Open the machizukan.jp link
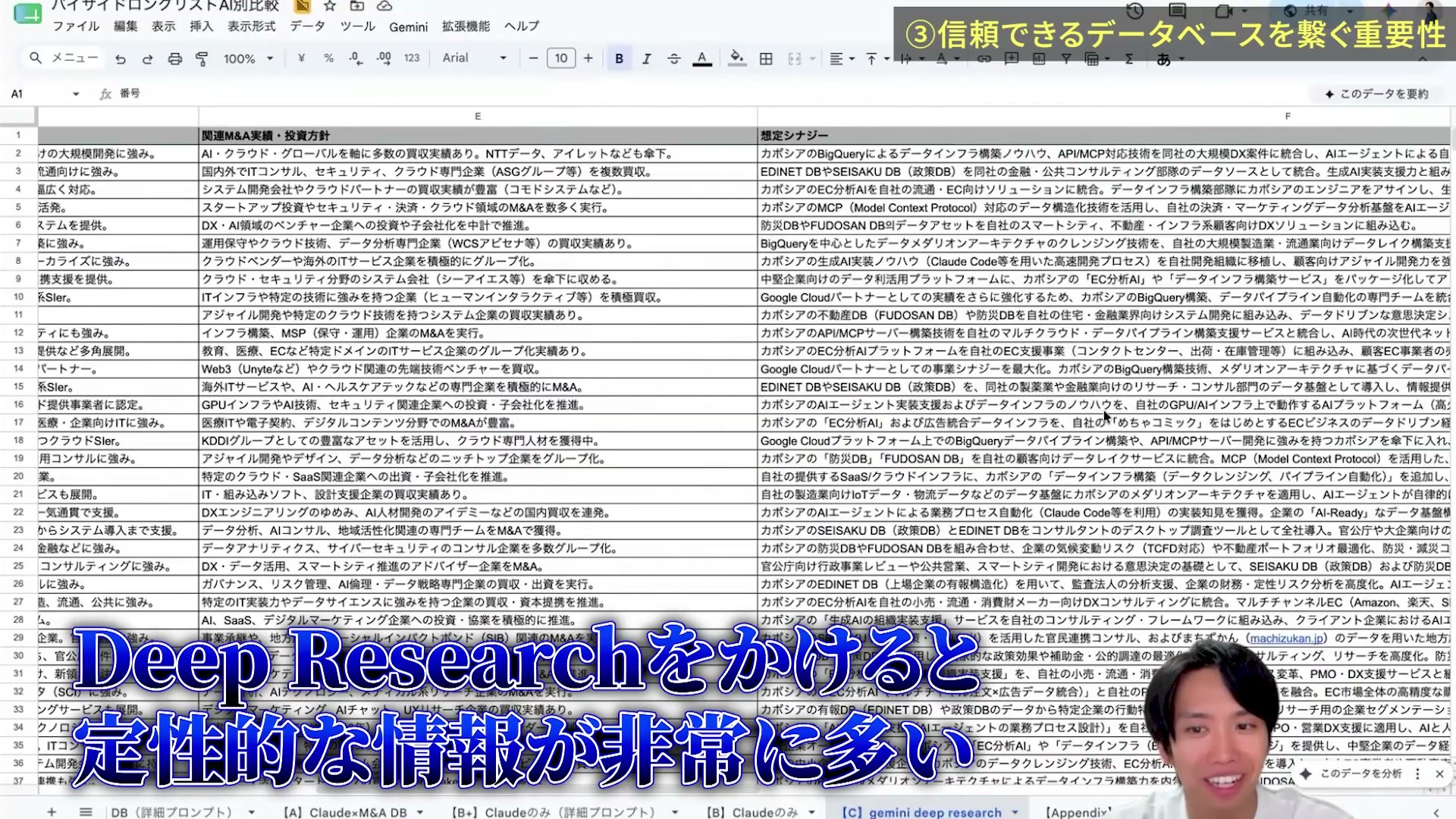Viewport: 1456px width, 819px height. [1287, 638]
